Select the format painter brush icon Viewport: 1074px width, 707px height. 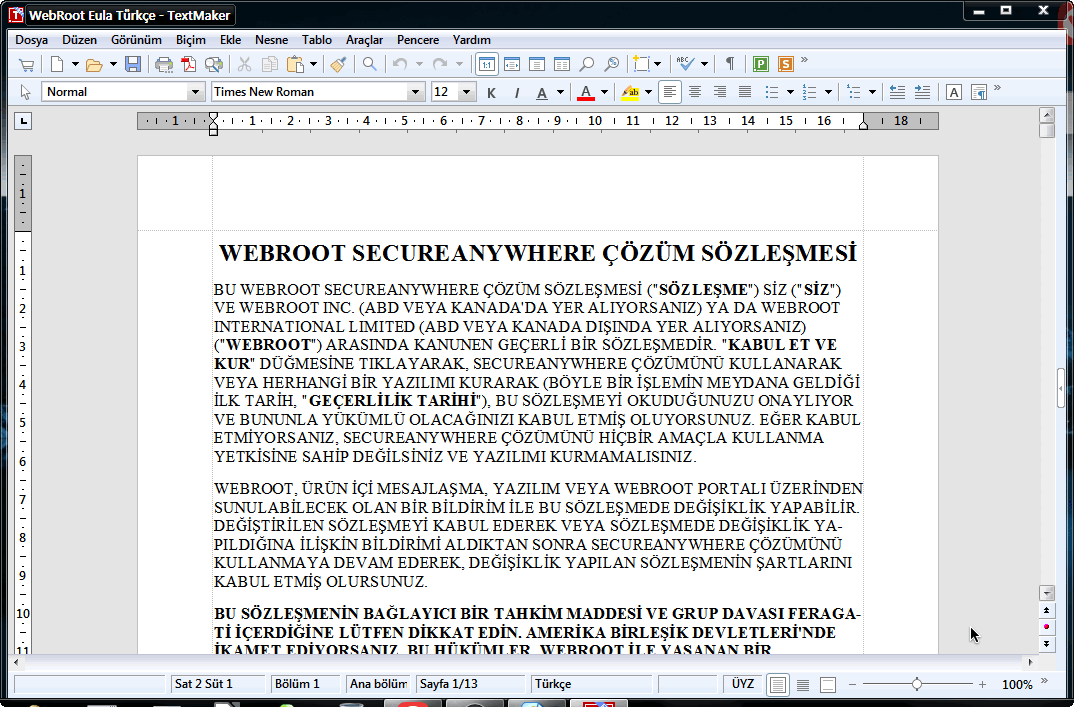coord(338,64)
